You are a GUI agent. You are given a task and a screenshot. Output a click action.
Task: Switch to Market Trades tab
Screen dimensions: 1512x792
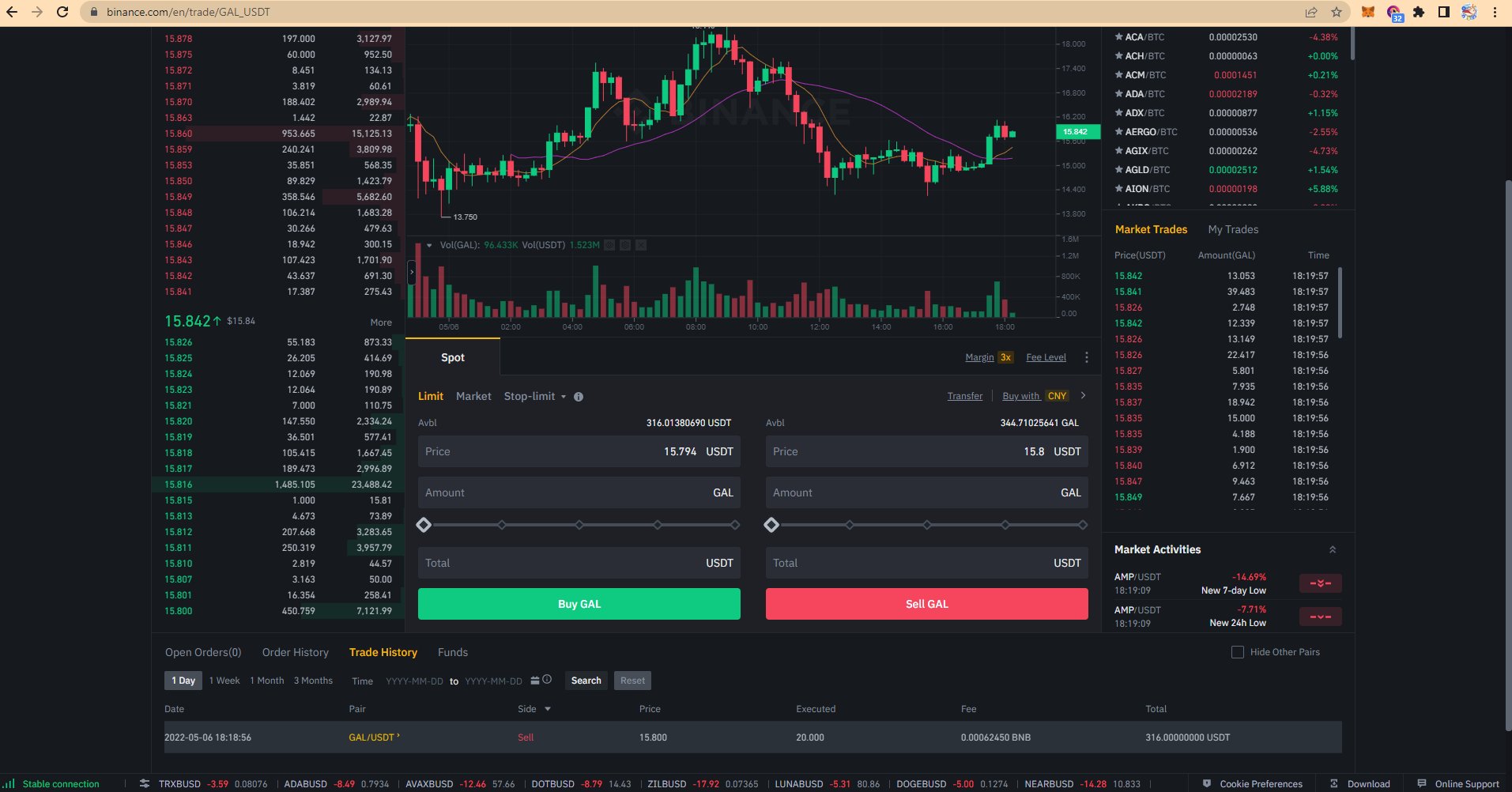[x=1151, y=229]
